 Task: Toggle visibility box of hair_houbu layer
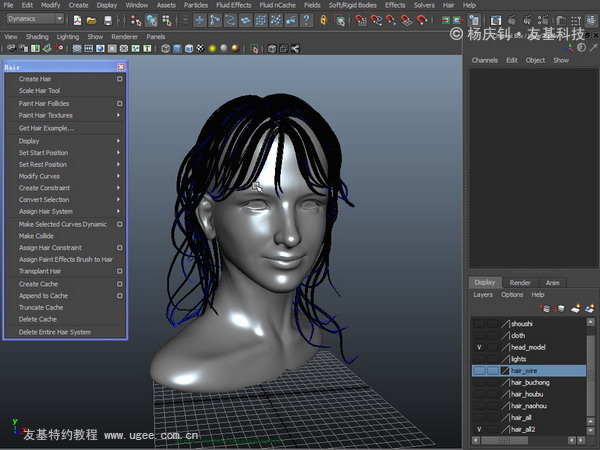[479, 394]
